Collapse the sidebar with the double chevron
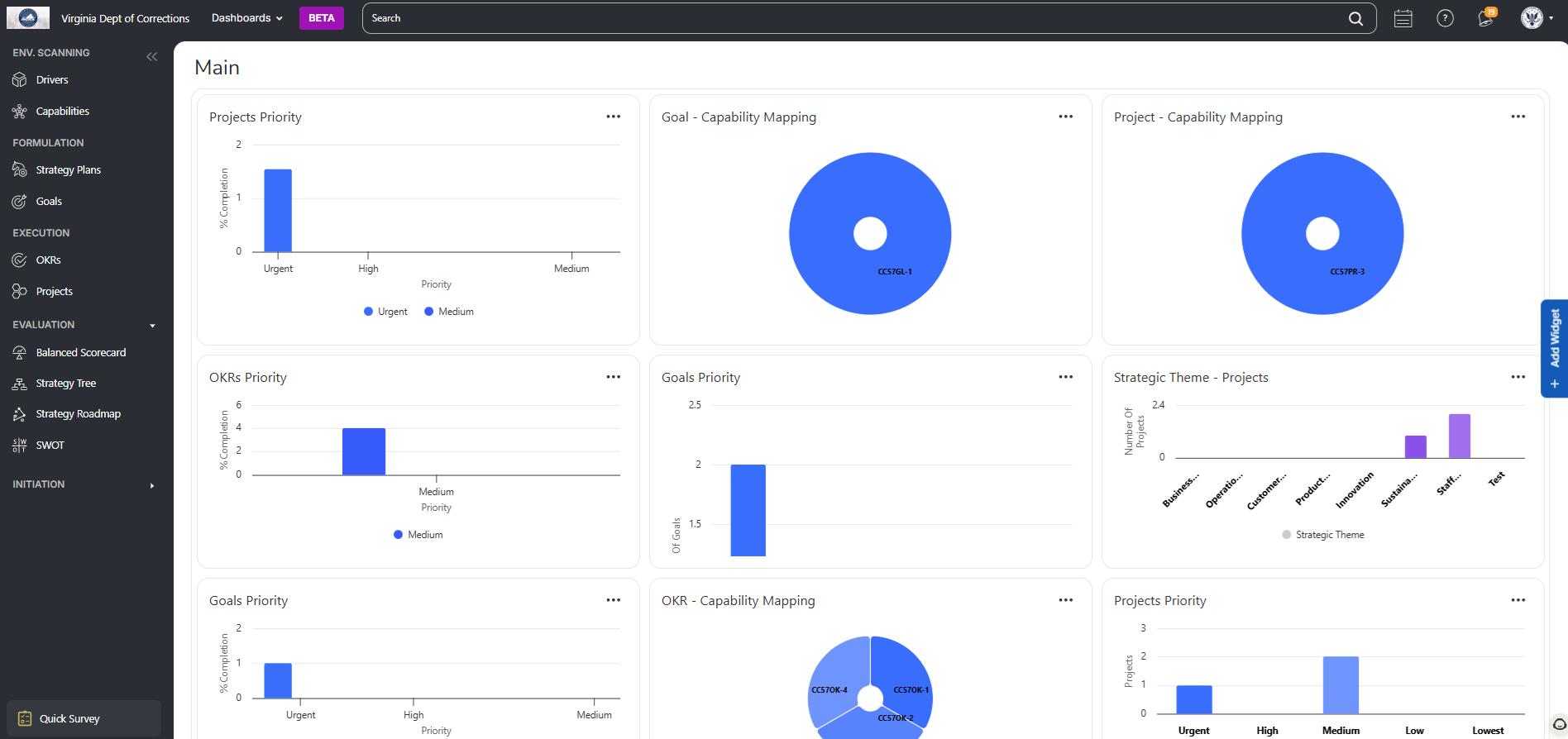 click(151, 57)
